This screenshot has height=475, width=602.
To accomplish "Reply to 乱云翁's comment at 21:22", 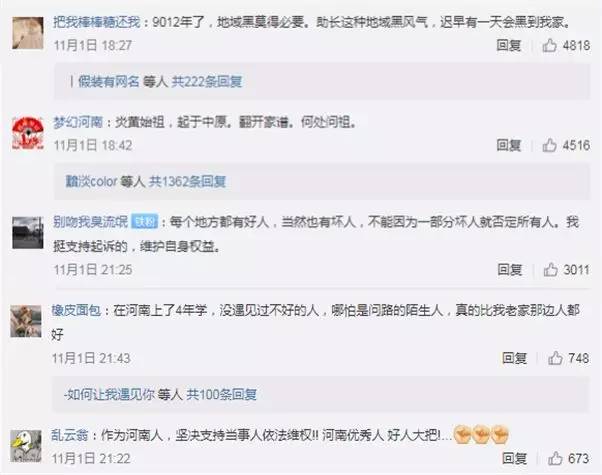I will (514, 458).
